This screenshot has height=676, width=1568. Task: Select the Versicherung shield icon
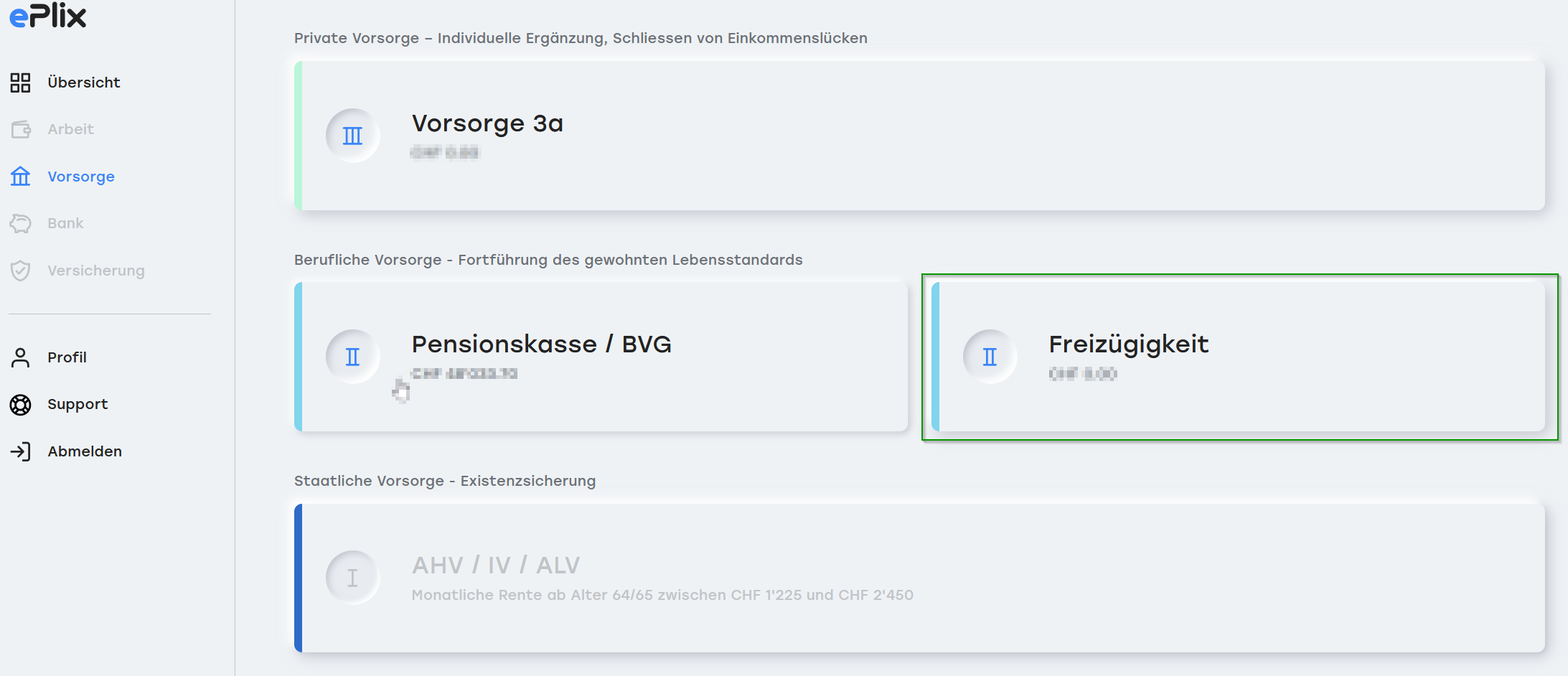(20, 271)
